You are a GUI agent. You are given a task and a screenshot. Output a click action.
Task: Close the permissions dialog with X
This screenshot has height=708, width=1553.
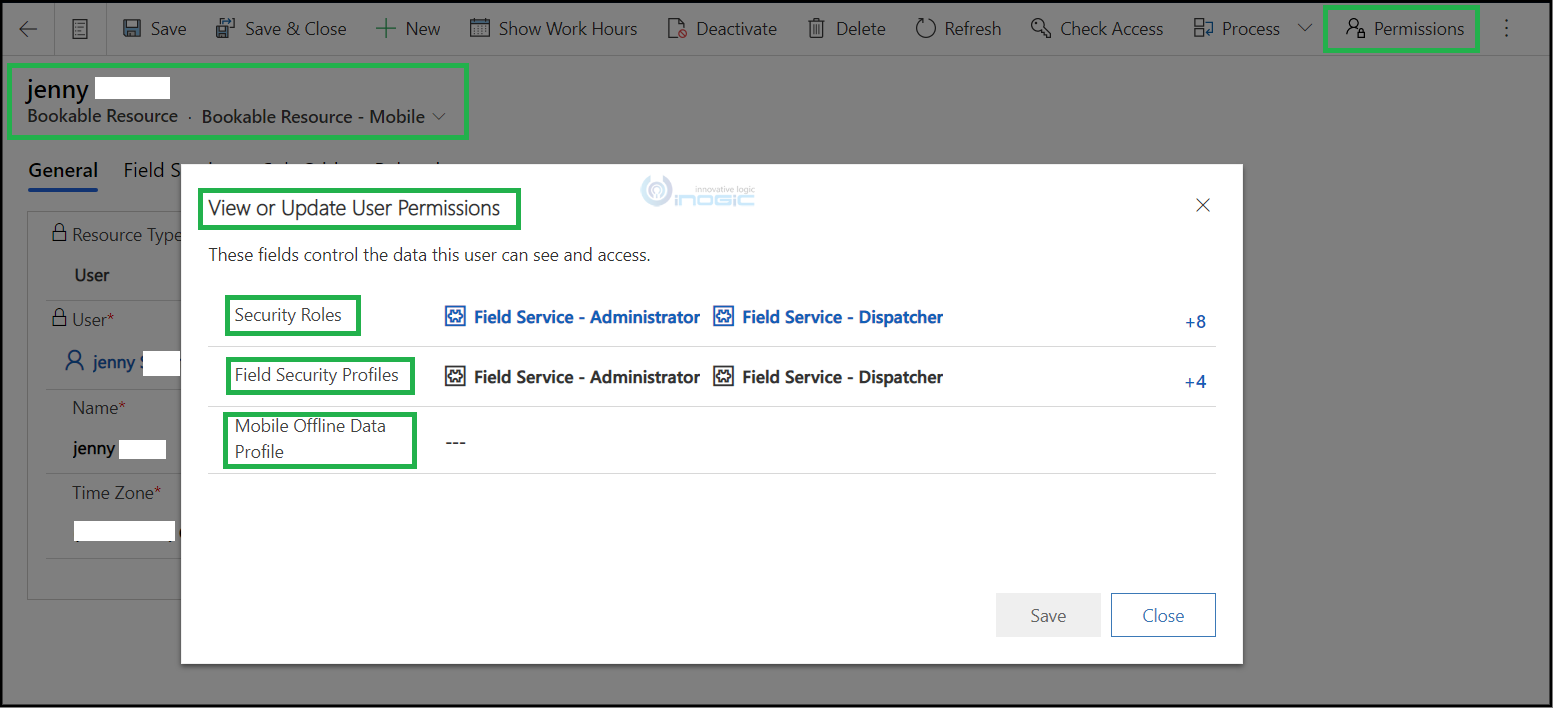[1203, 205]
